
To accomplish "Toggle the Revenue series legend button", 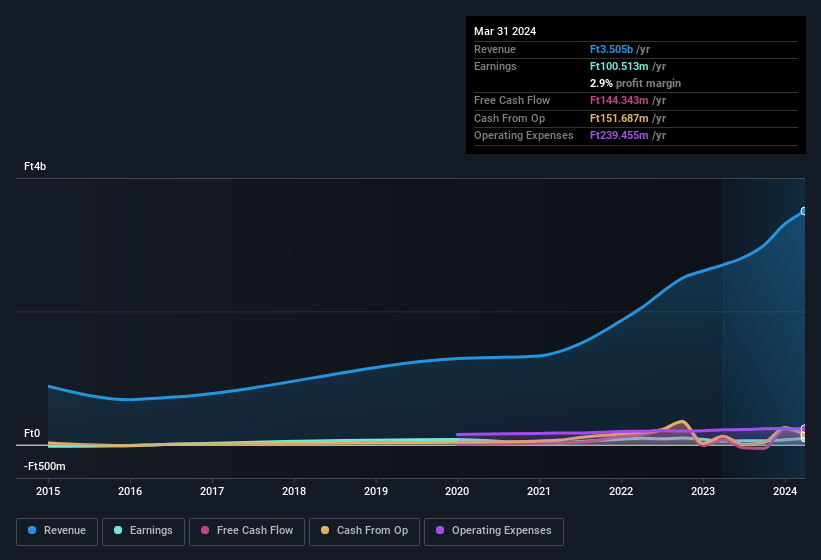I will (57, 531).
